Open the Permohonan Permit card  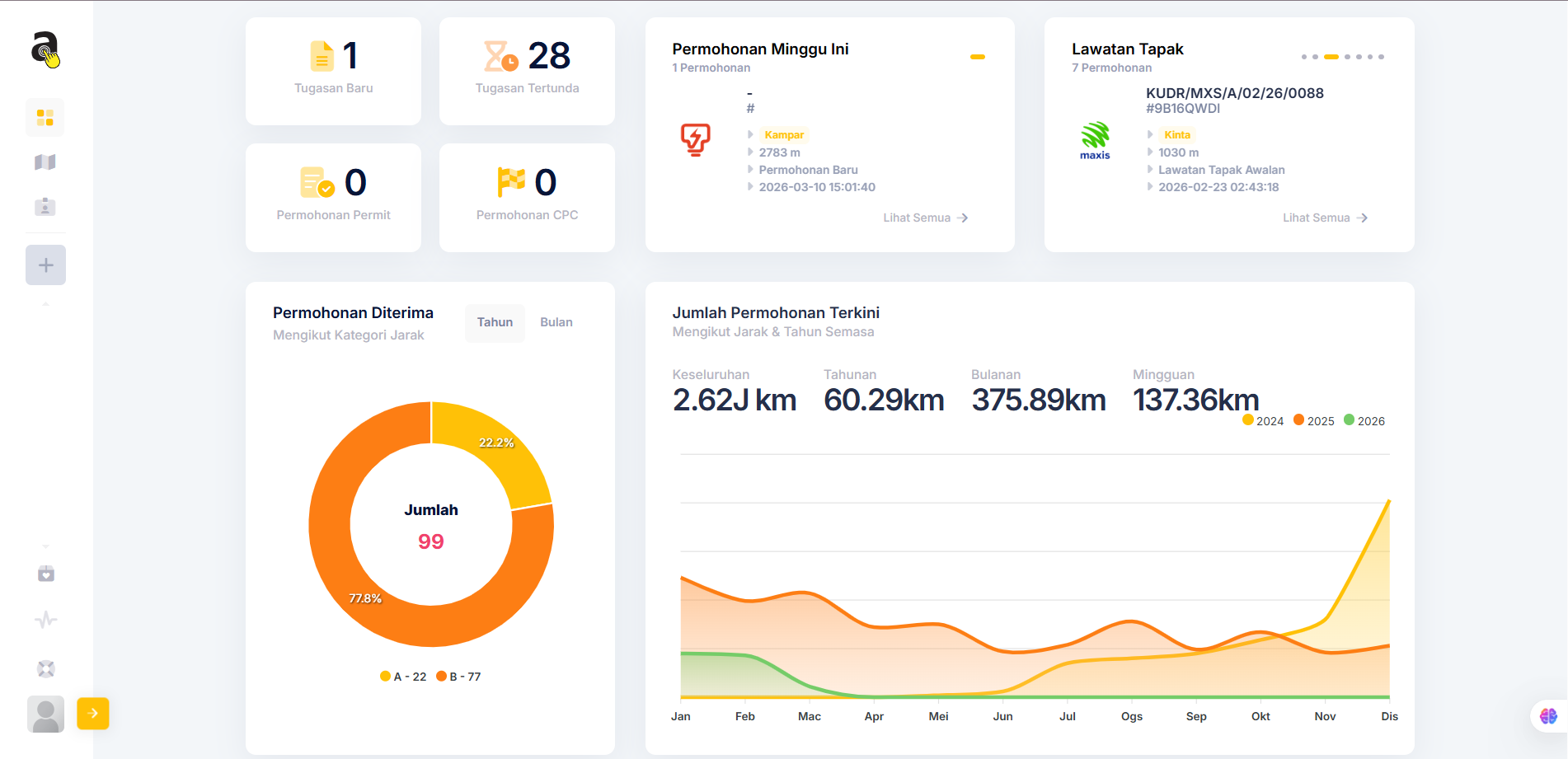(333, 198)
